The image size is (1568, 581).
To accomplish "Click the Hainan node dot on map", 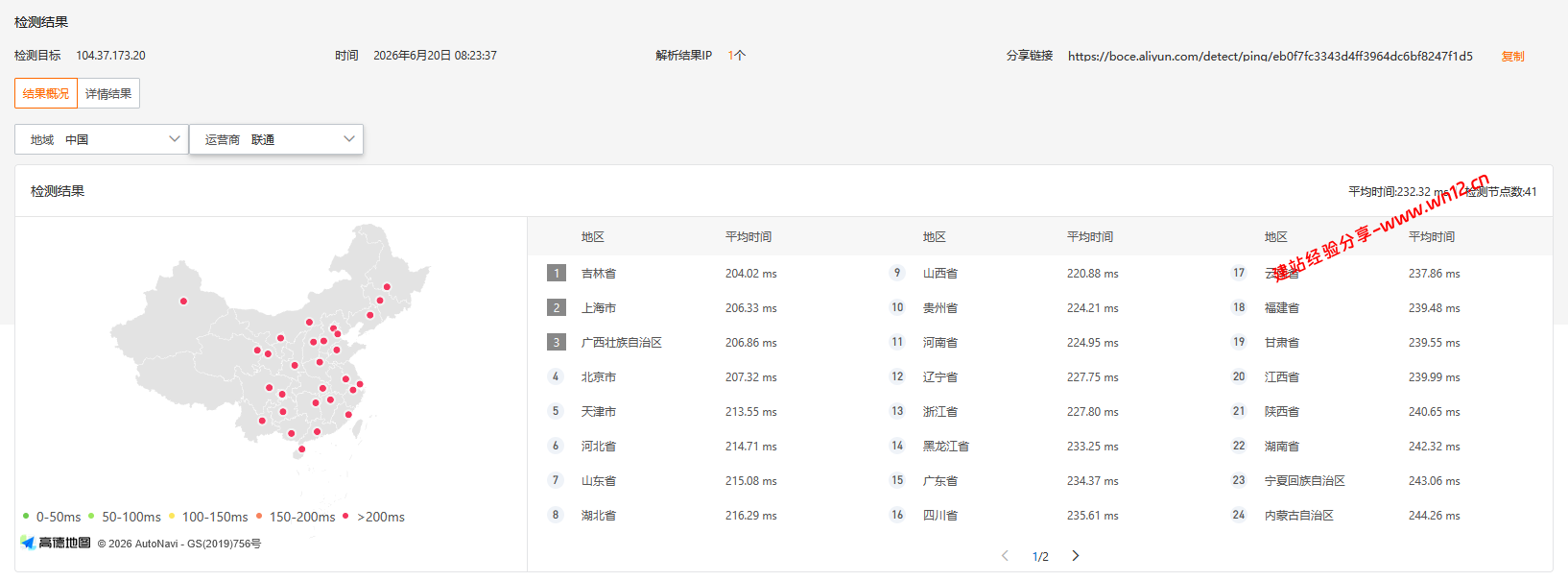I will point(301,449).
